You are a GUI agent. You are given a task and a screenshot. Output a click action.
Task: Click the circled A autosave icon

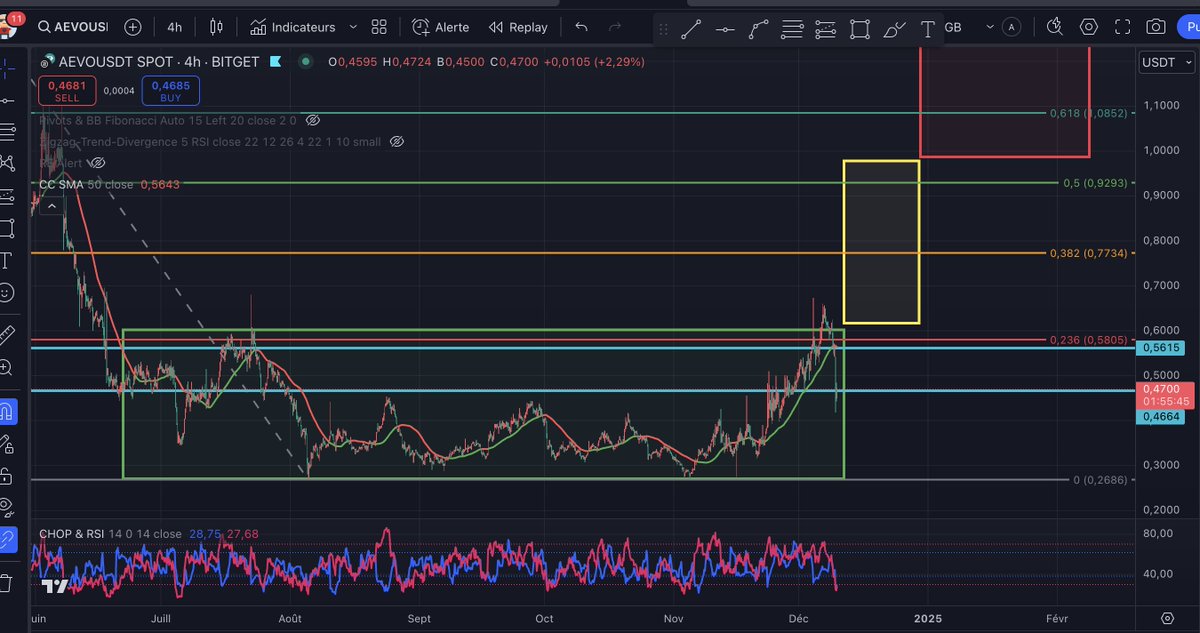tap(1013, 27)
